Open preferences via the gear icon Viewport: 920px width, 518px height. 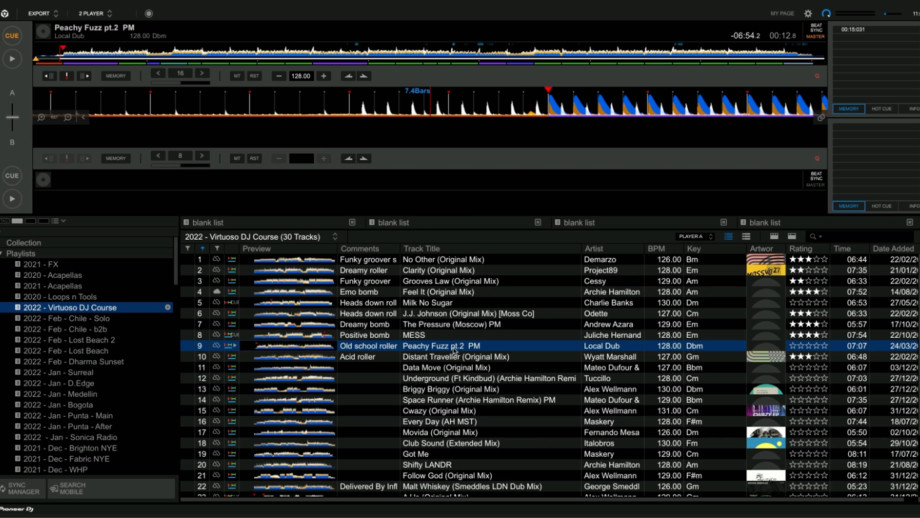[808, 13]
